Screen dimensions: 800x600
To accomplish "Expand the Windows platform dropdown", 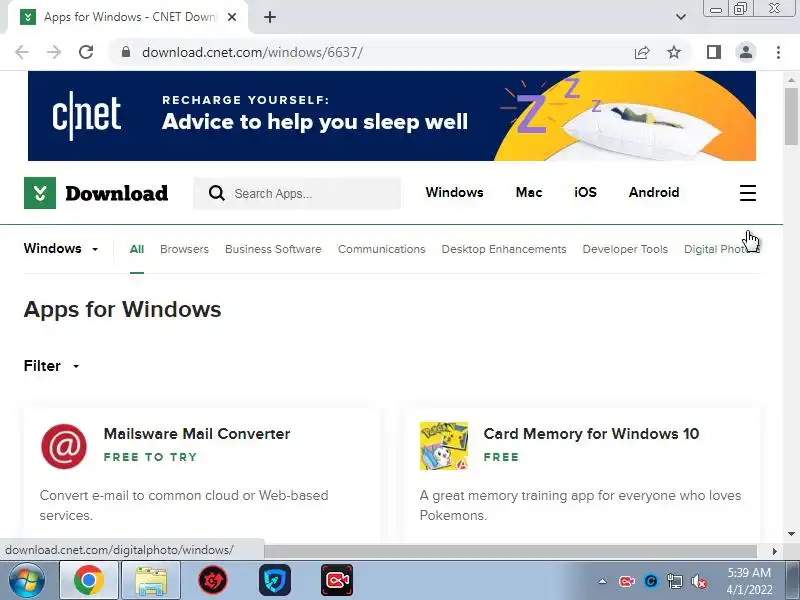I will click(x=61, y=248).
